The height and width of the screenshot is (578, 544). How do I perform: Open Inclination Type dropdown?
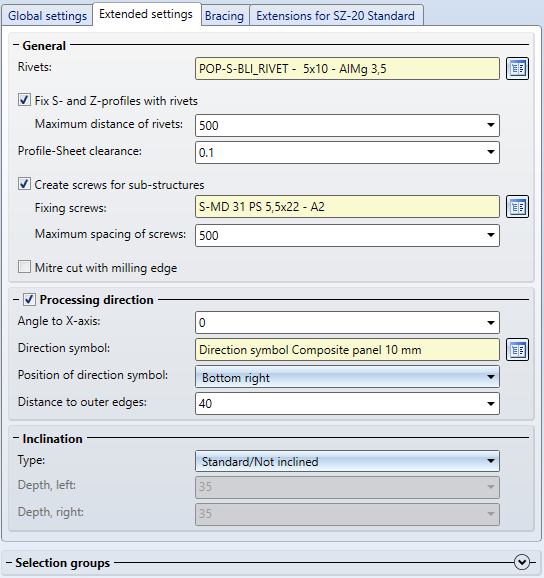(347, 461)
